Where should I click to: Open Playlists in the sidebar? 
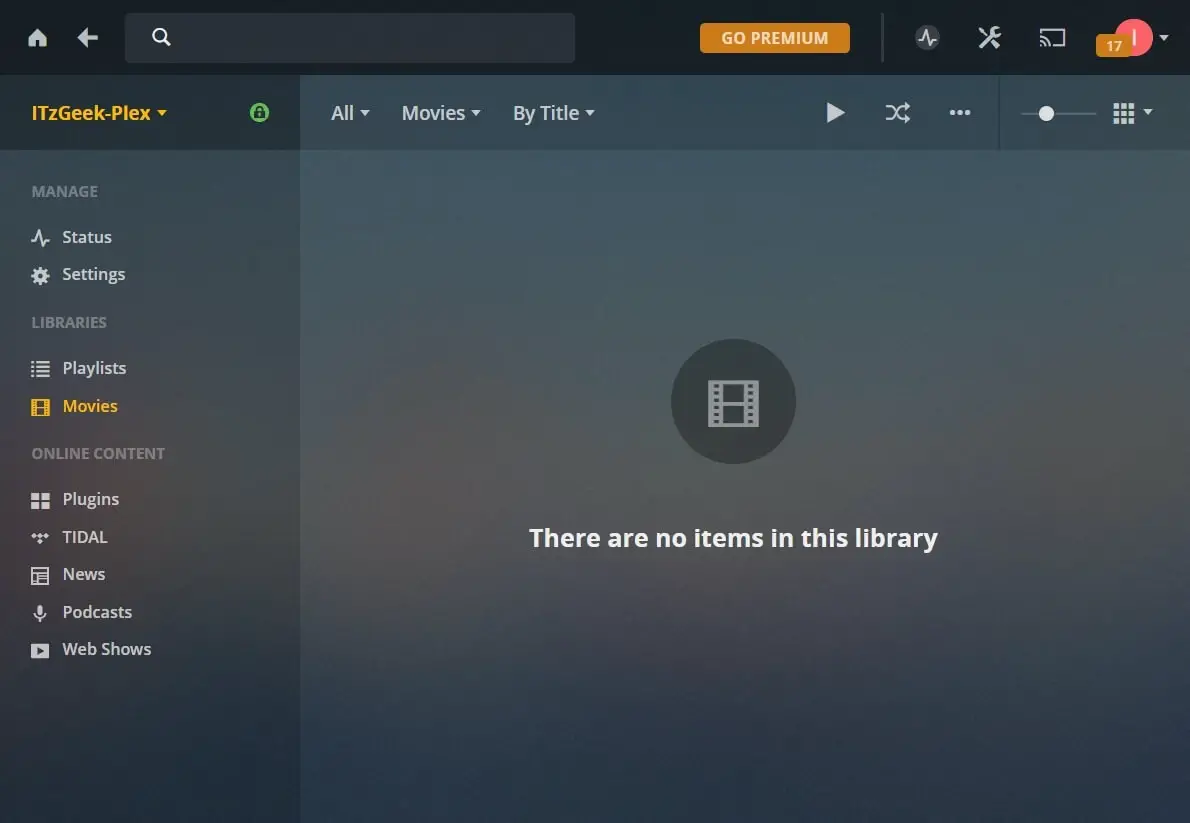click(93, 368)
